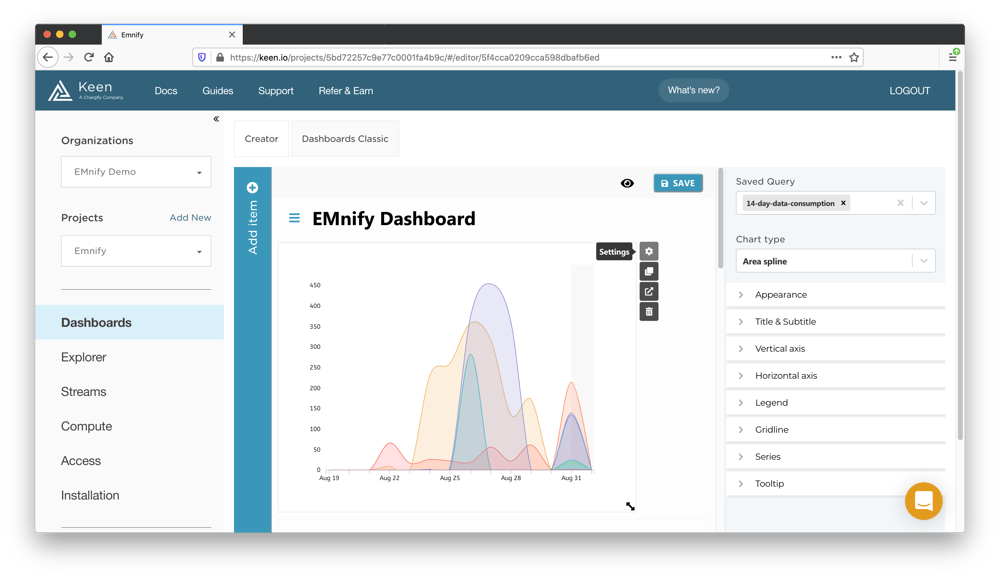Click the plus Add item icon
This screenshot has height=579, width=1000.
pyautogui.click(x=253, y=187)
